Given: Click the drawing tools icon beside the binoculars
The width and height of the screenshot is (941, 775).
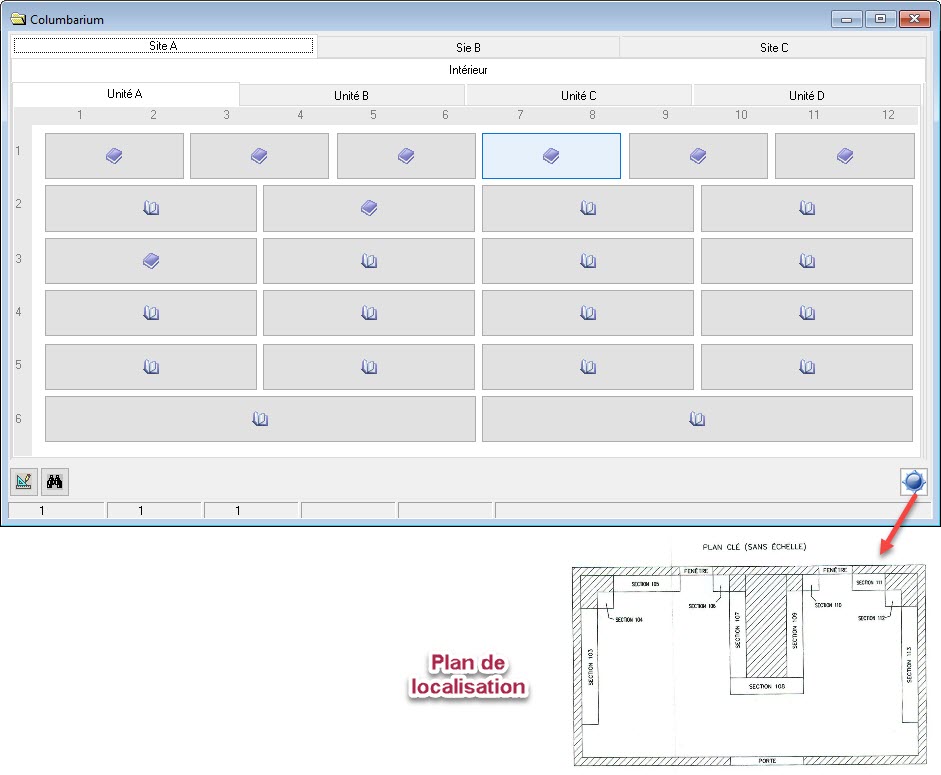Looking at the screenshot, I should pyautogui.click(x=24, y=482).
